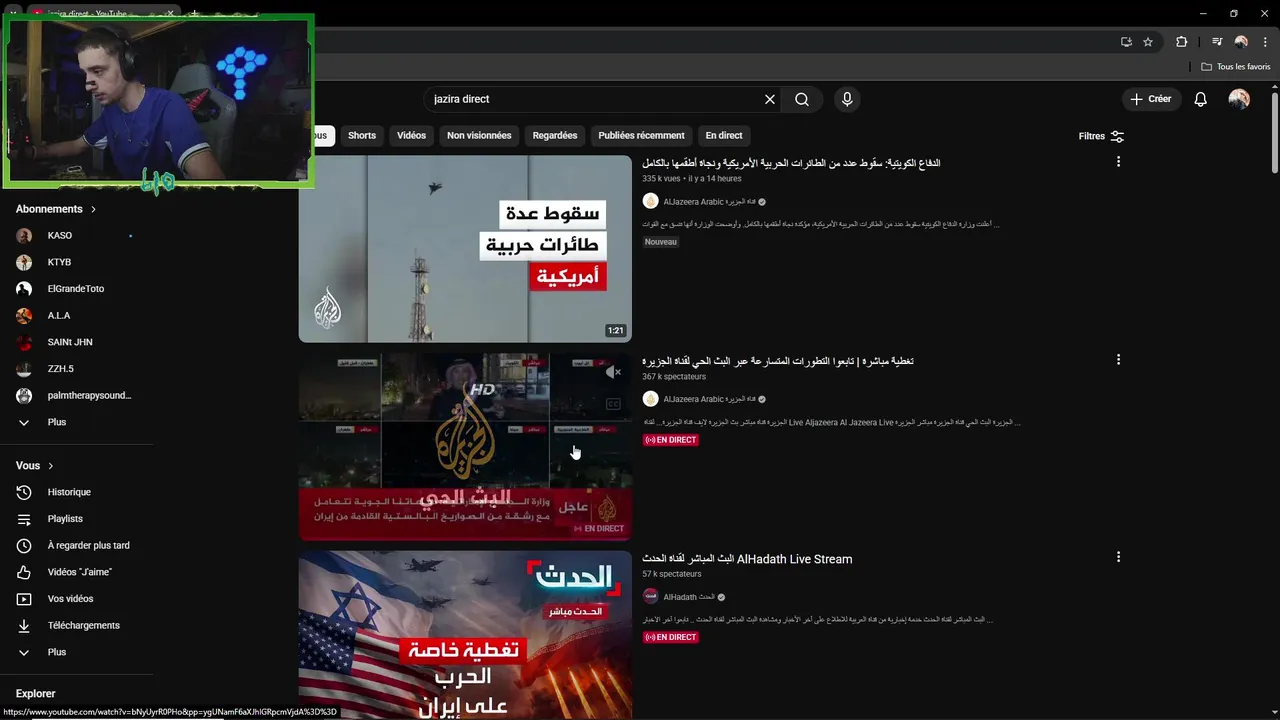Viewport: 1280px width, 720px height.
Task: Clear the YouTube search box text
Action: tap(770, 99)
